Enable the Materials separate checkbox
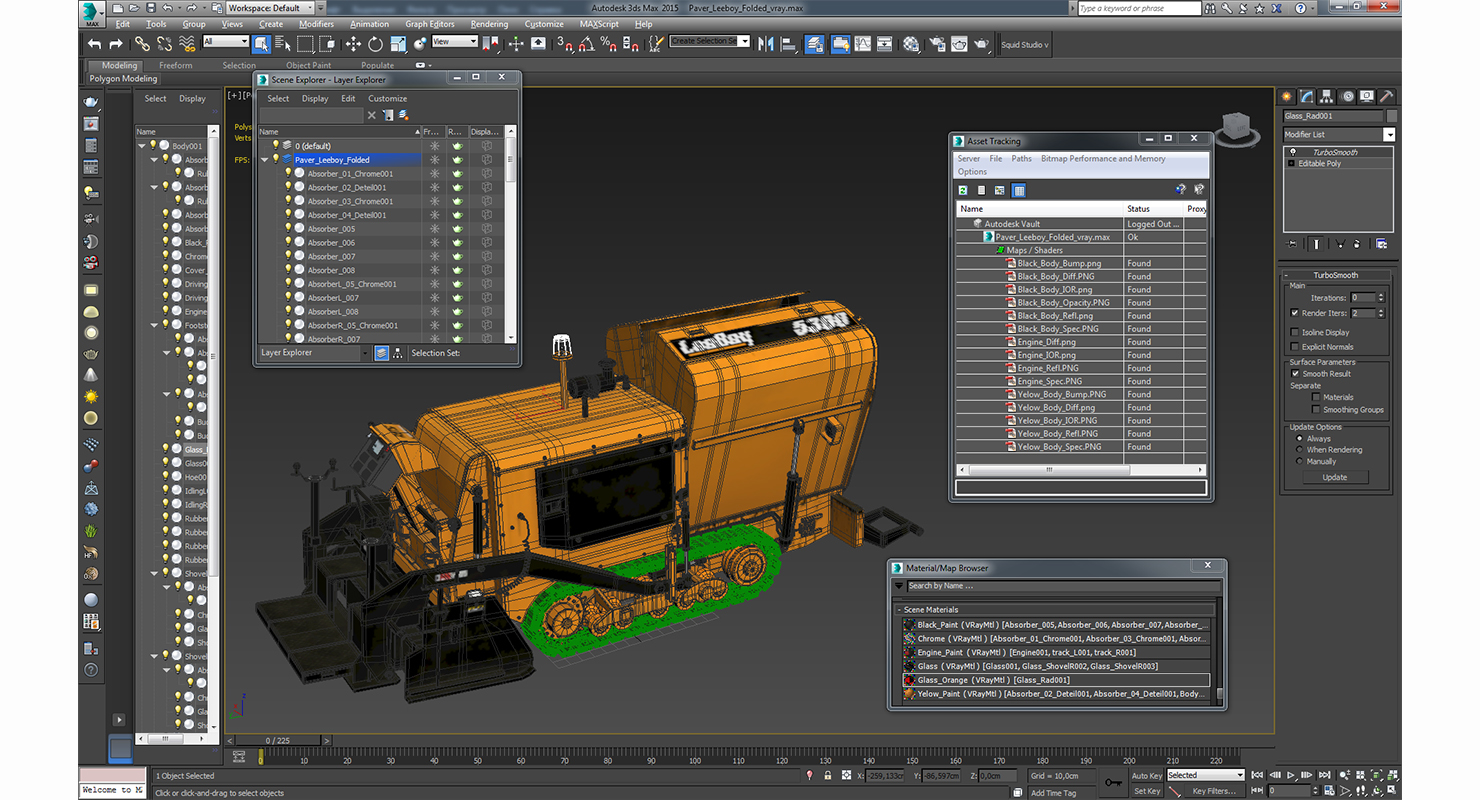 coord(1316,397)
